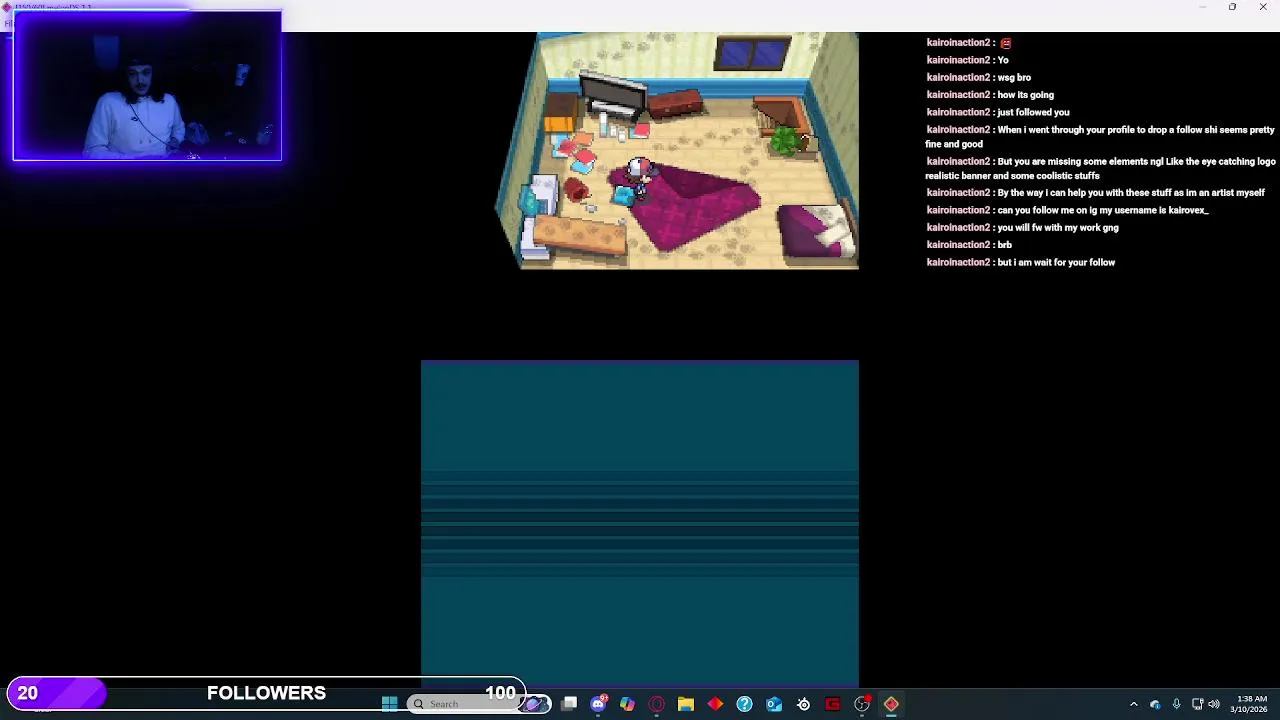The width and height of the screenshot is (1280, 720).
Task: Click the taskbar Search box
Action: (x=478, y=704)
